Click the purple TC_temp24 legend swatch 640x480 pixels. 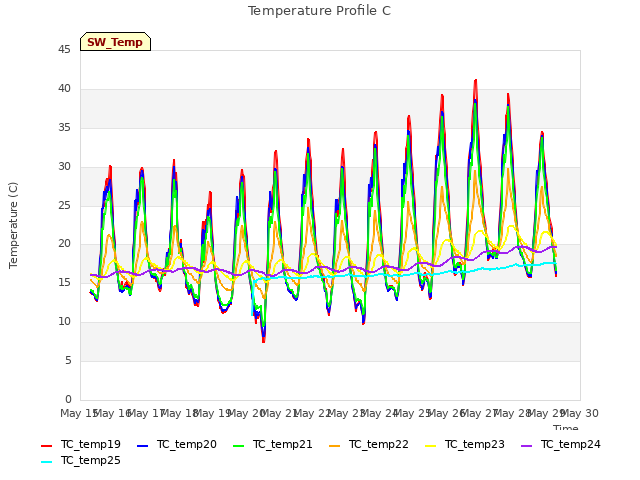(527, 446)
